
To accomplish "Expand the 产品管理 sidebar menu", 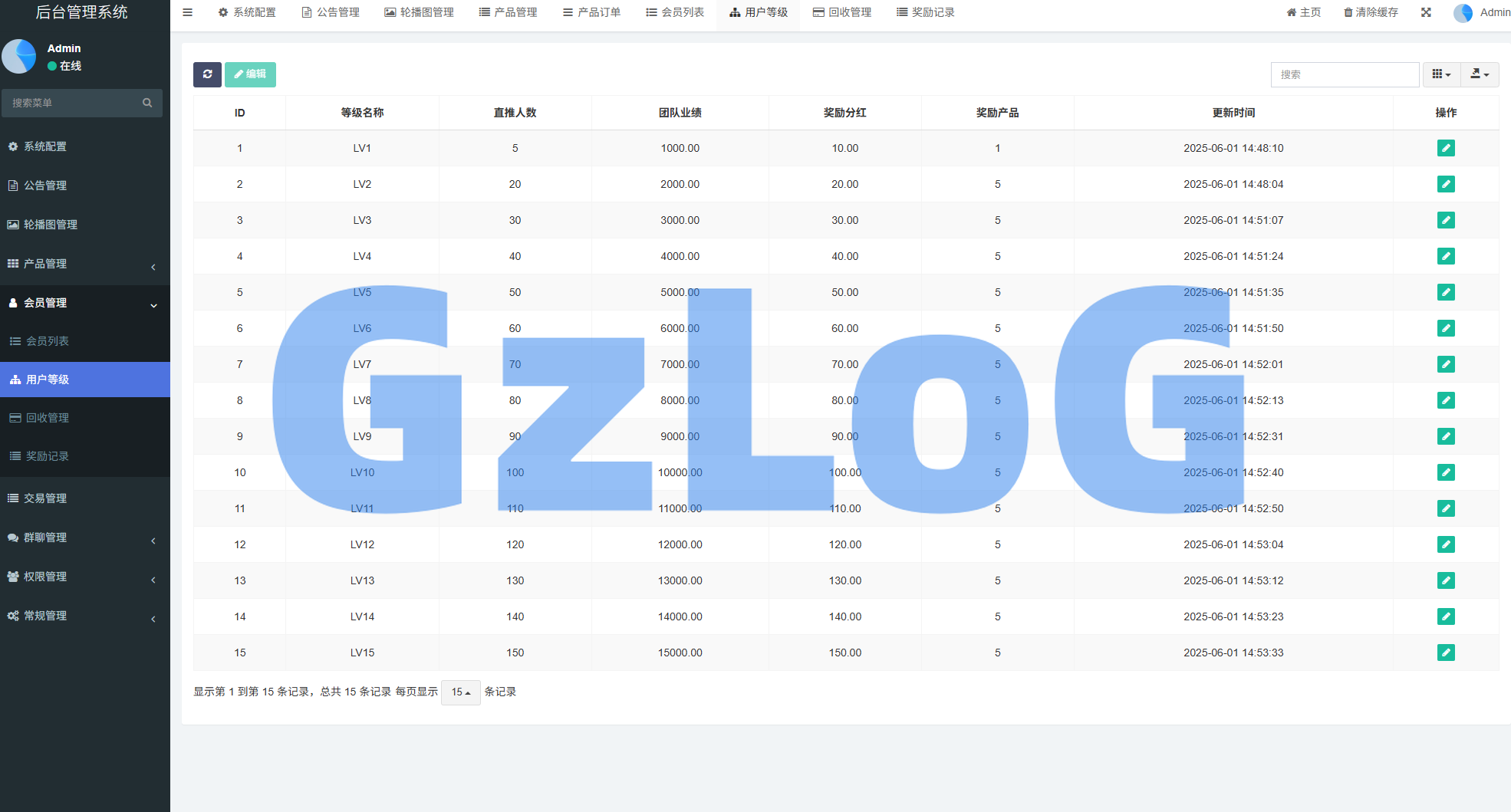I will point(84,264).
